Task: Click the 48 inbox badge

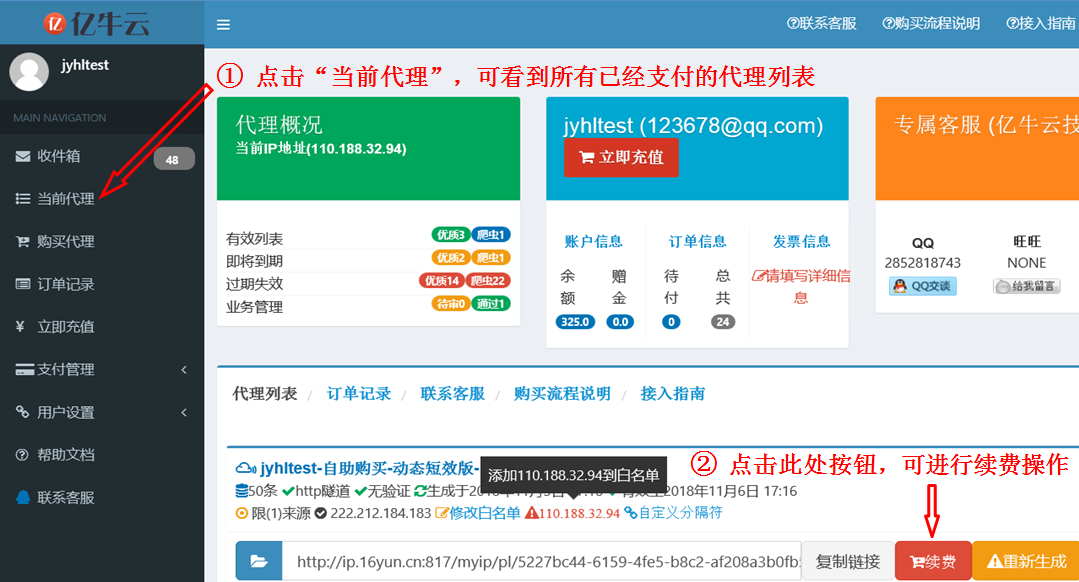Action: coord(173,160)
